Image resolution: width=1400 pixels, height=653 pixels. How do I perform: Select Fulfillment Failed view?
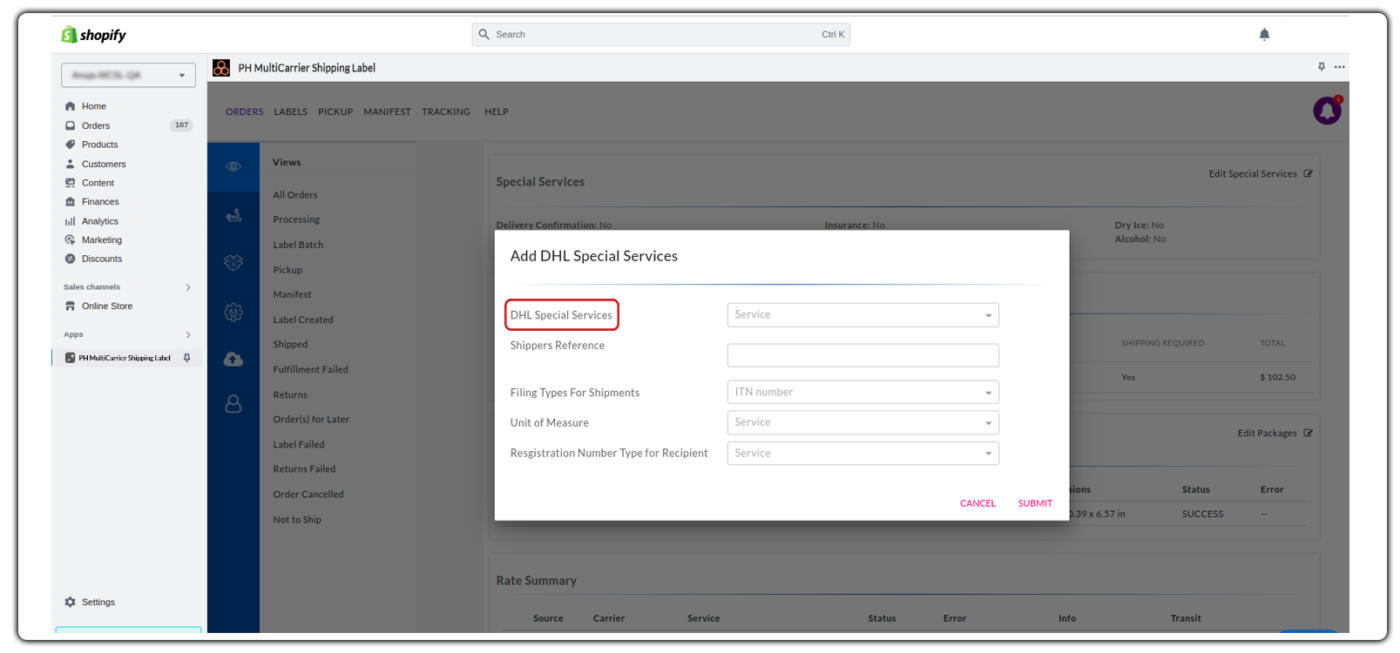(310, 369)
